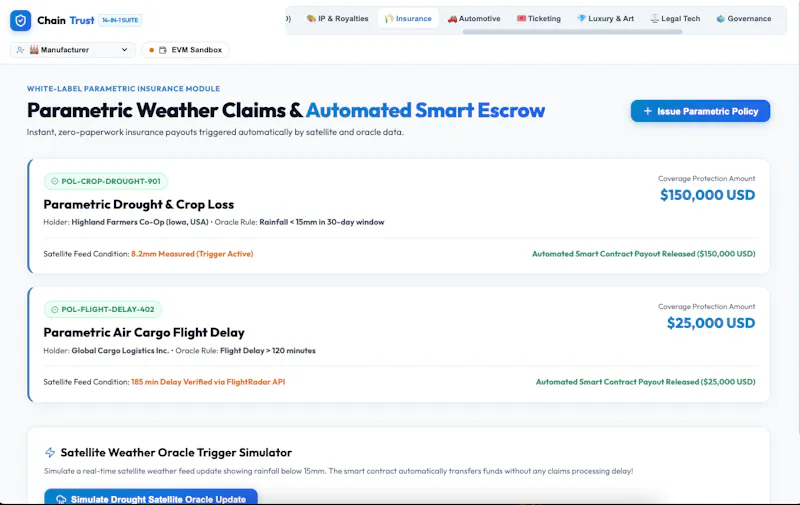Click the POL-FLIGHT-DELAY-402 policy badge
The width and height of the screenshot is (800, 505).
pos(103,309)
